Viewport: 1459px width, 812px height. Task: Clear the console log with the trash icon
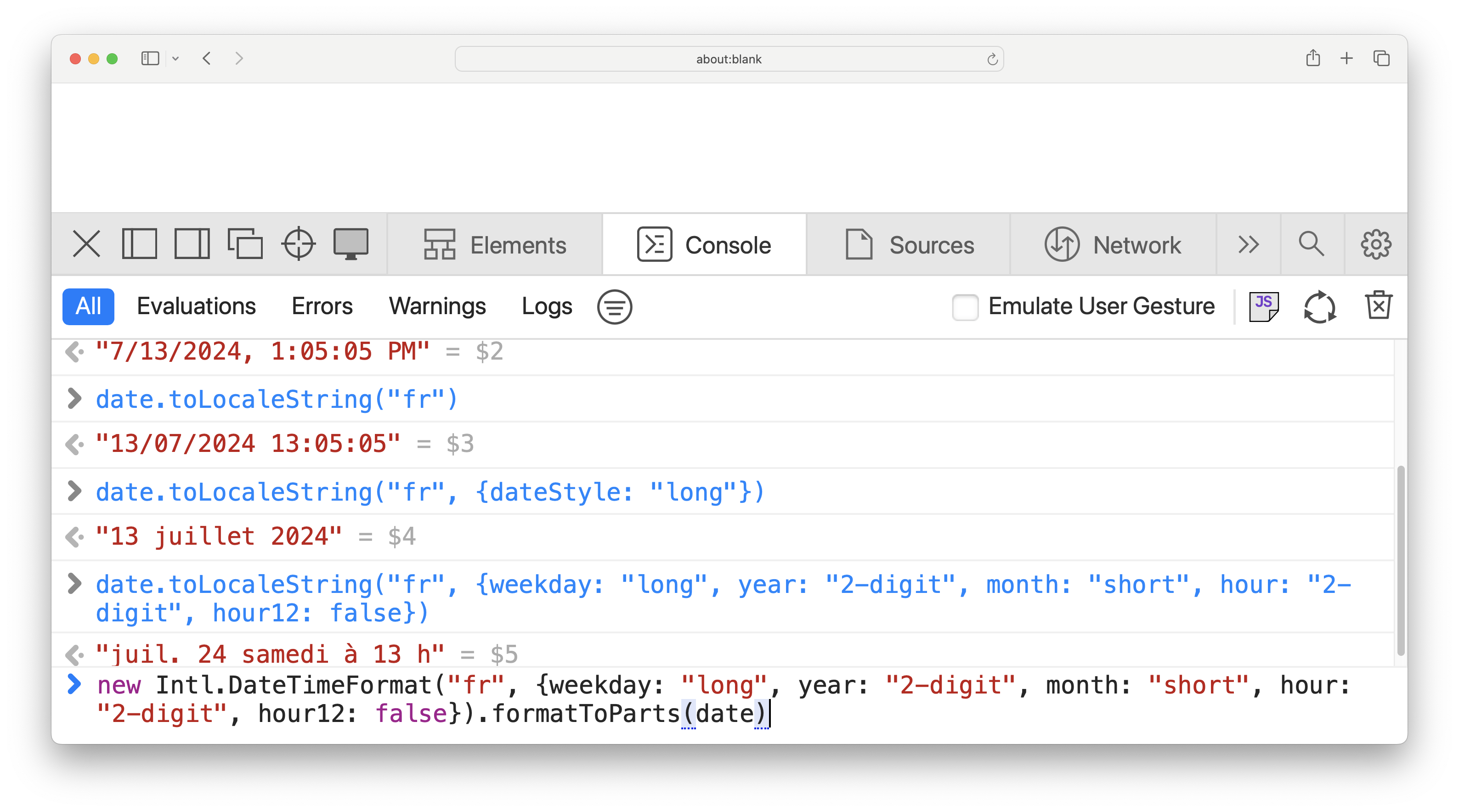(1378, 305)
